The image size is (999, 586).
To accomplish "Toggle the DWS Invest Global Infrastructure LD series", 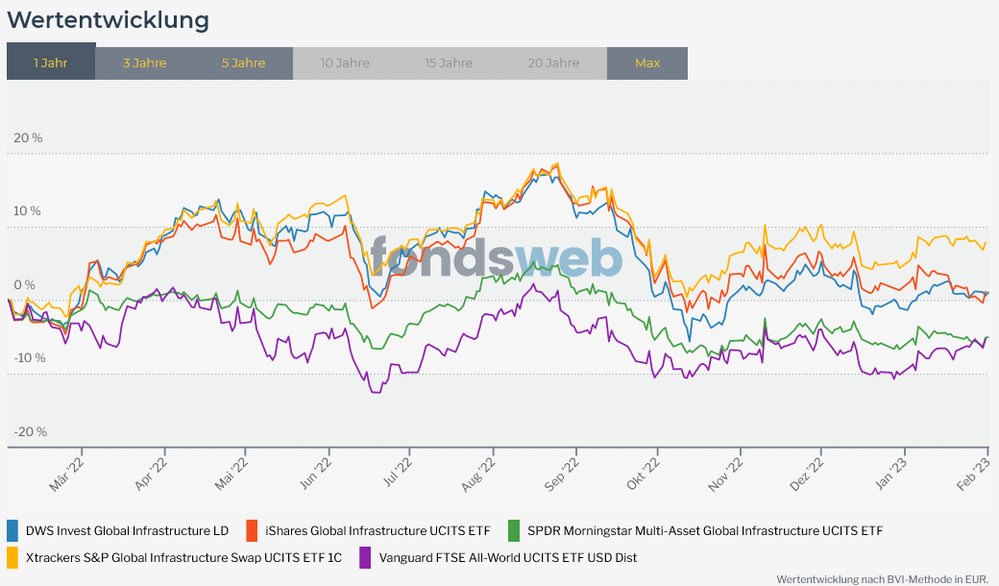I will [127, 530].
